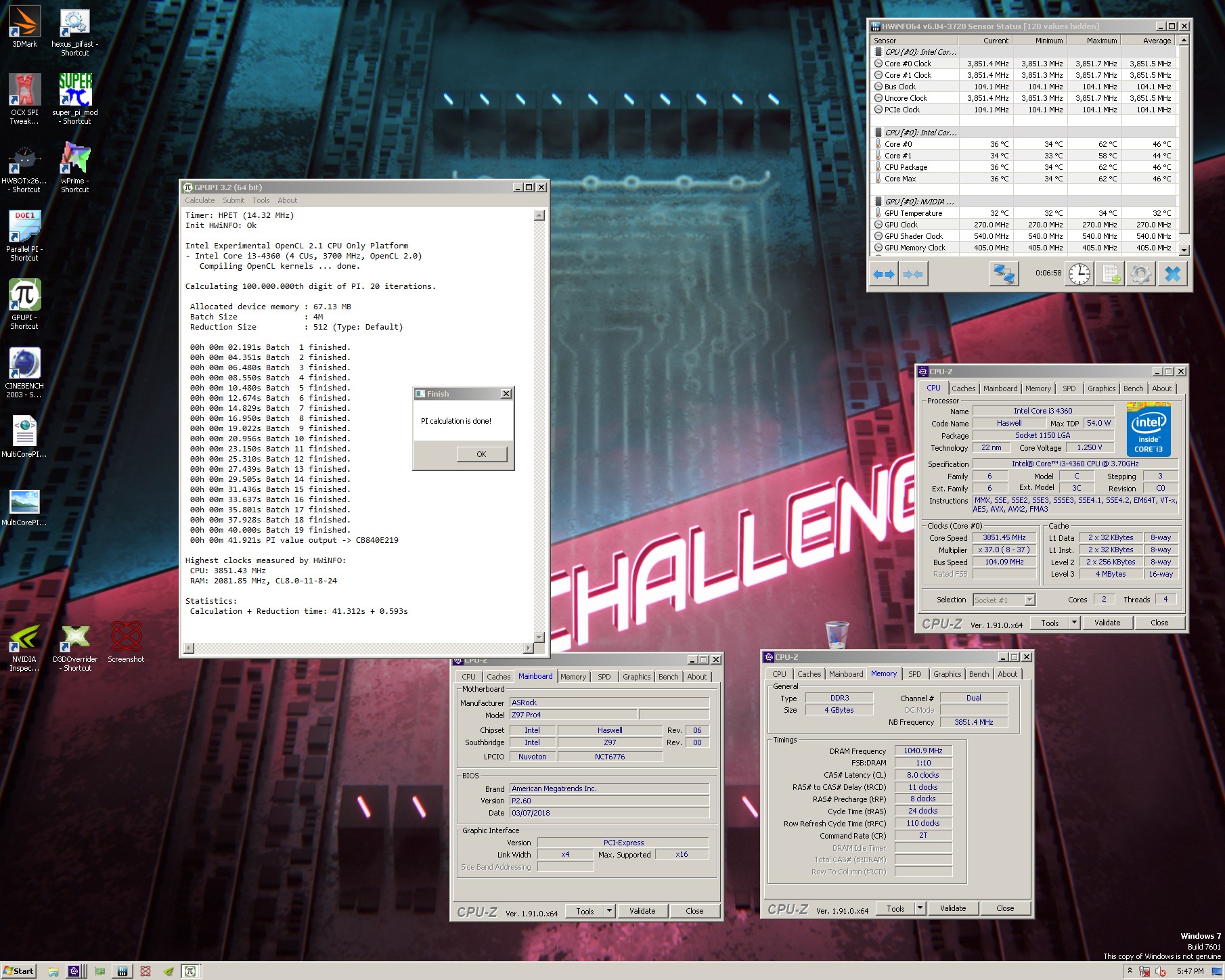Click Validate in CPU-Z Mainboard window
This screenshot has width=1225, height=980.
tap(642, 911)
